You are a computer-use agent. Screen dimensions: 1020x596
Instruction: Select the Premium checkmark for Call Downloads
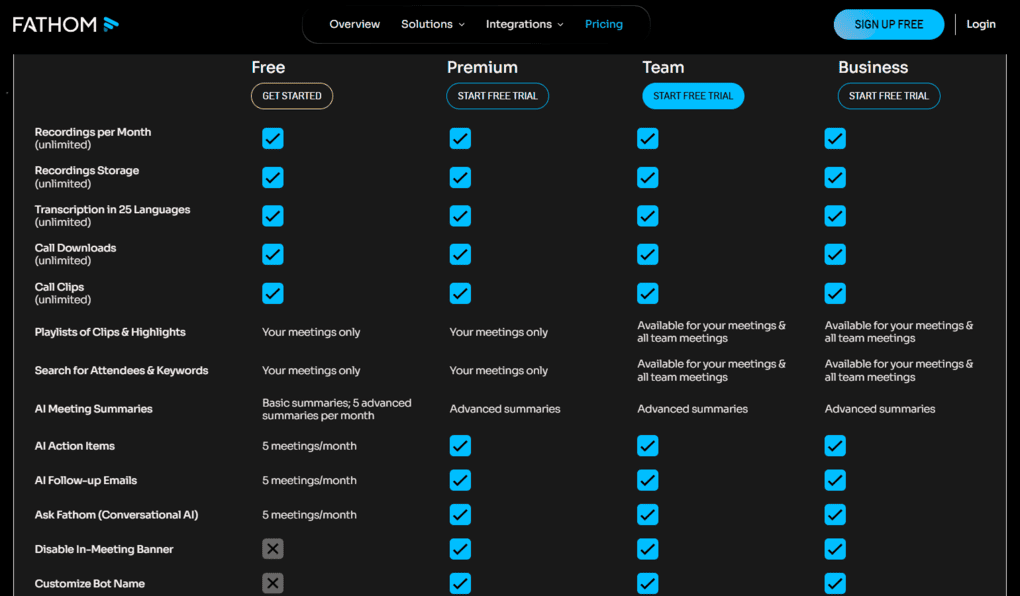click(460, 254)
